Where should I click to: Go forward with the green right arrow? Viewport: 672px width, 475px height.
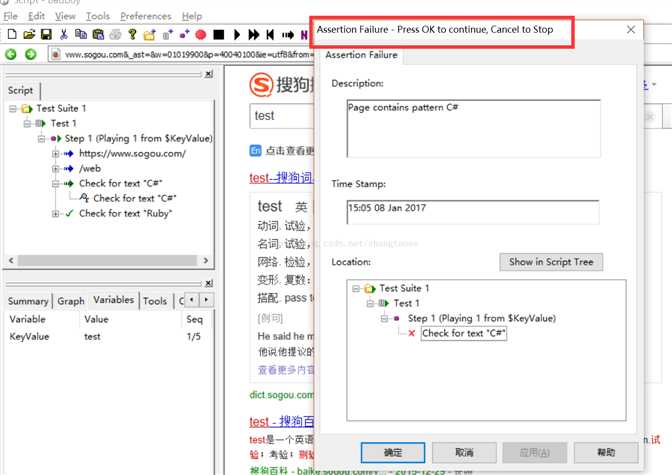pos(31,54)
